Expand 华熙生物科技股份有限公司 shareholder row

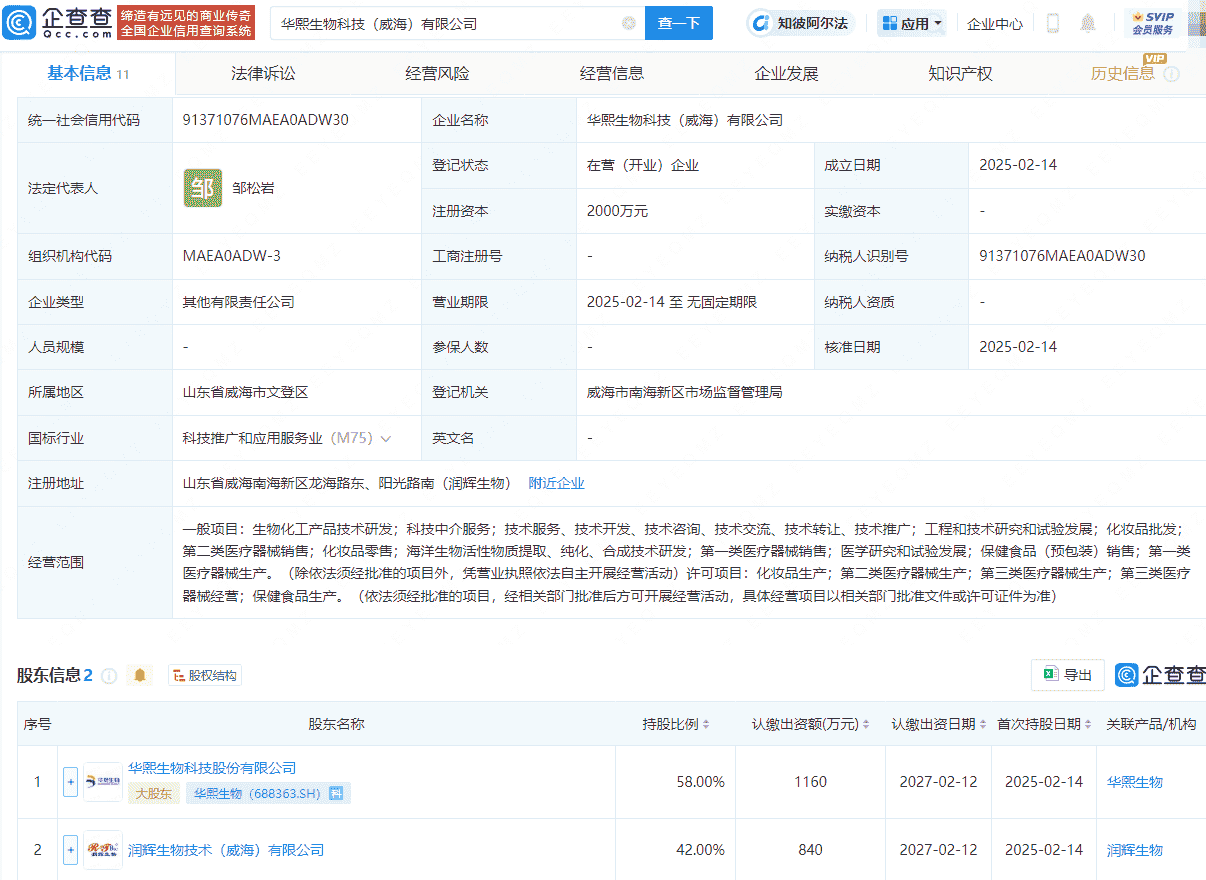point(70,781)
